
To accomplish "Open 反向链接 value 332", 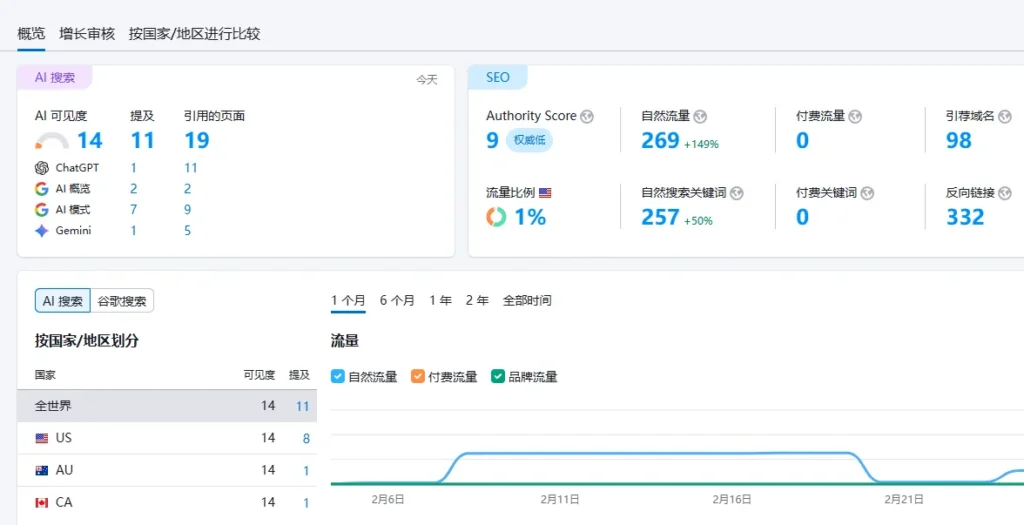I will [x=965, y=217].
